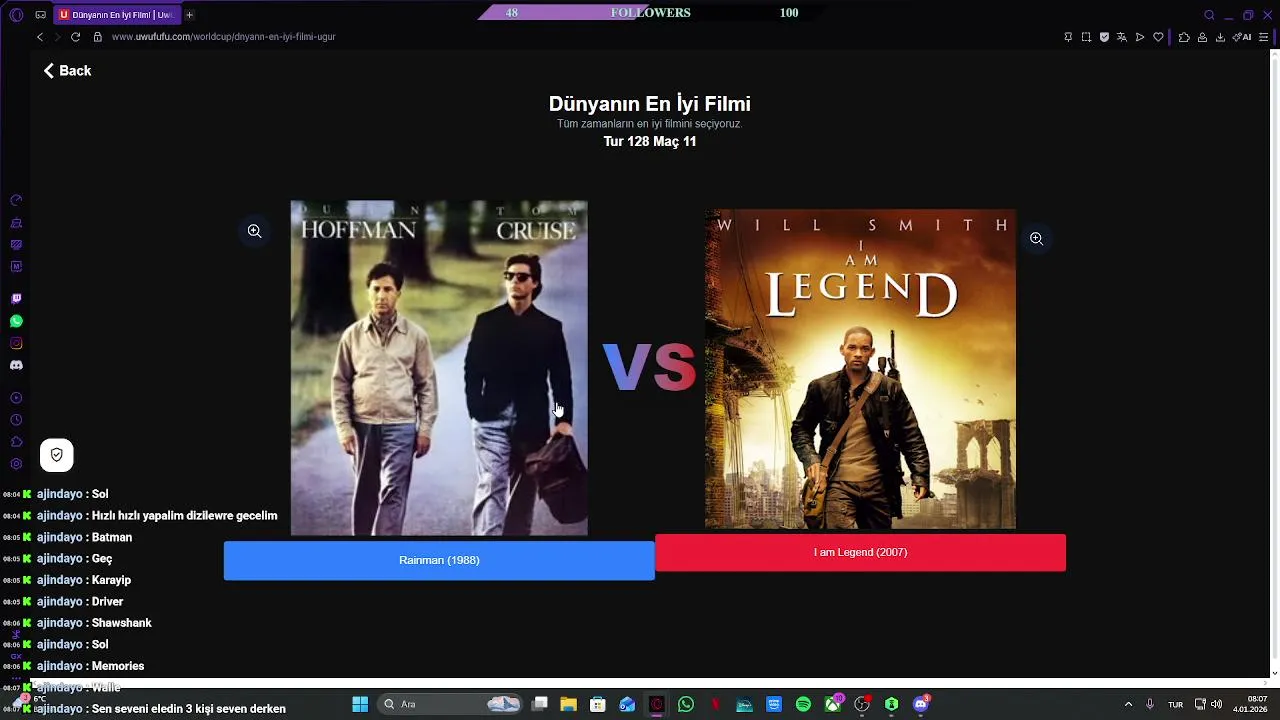Open the GX Corner gamepad icon
The image size is (1280, 720).
[40, 15]
